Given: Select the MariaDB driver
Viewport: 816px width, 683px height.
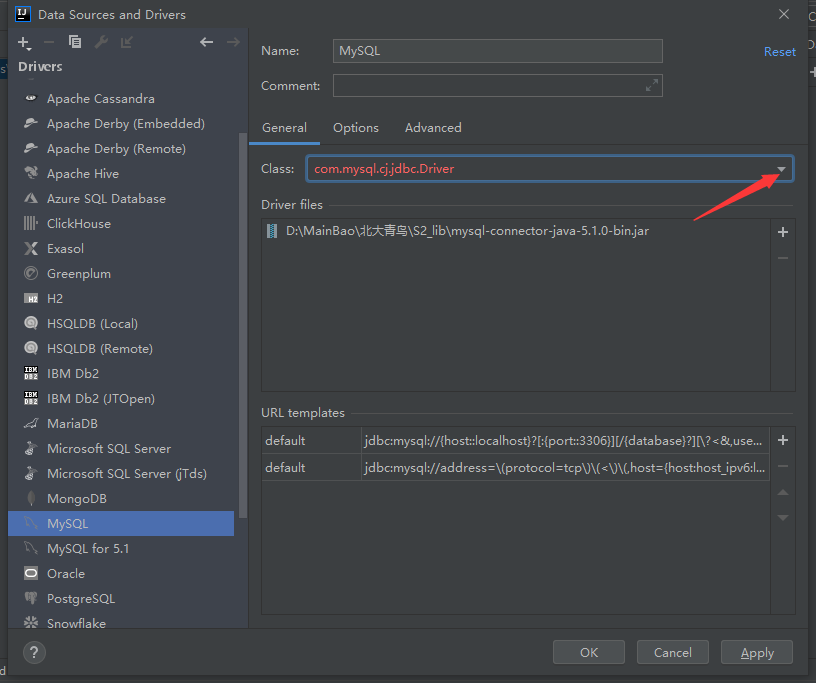Looking at the screenshot, I should coord(121,423).
